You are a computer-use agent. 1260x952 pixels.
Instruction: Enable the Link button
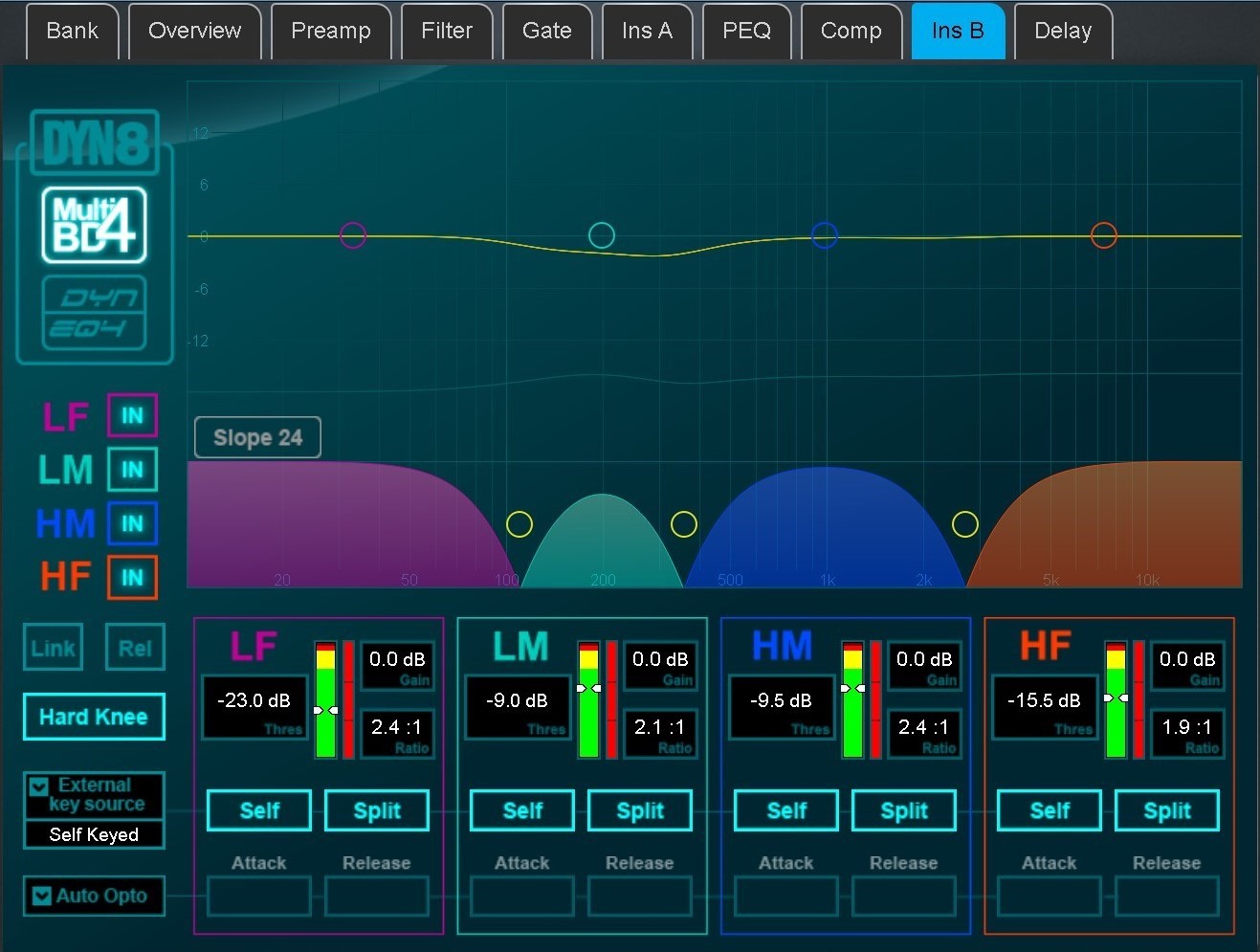point(53,648)
